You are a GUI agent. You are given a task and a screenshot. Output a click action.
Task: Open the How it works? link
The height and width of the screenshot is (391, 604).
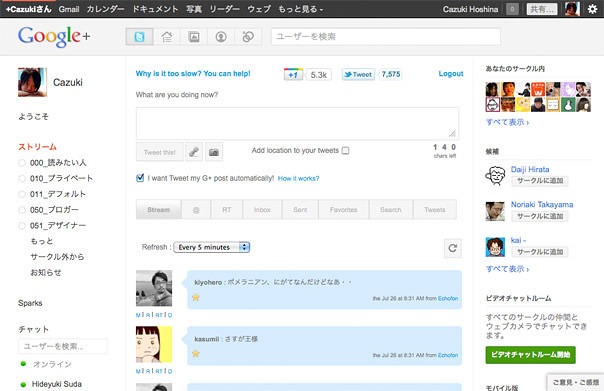coord(298,178)
